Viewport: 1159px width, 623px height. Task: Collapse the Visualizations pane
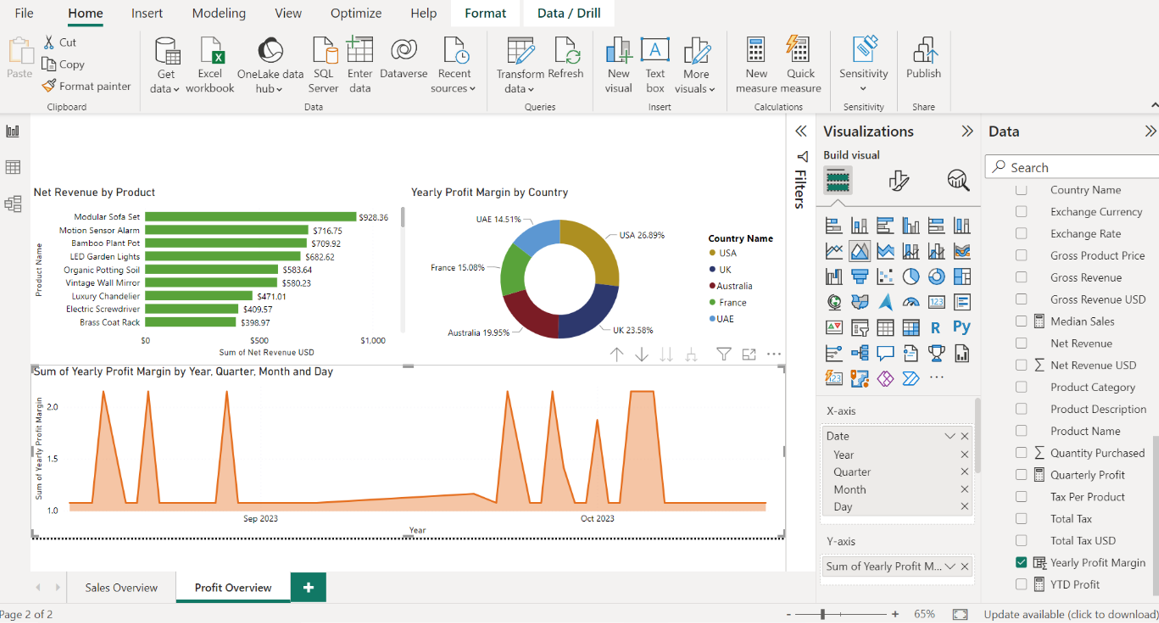click(967, 131)
